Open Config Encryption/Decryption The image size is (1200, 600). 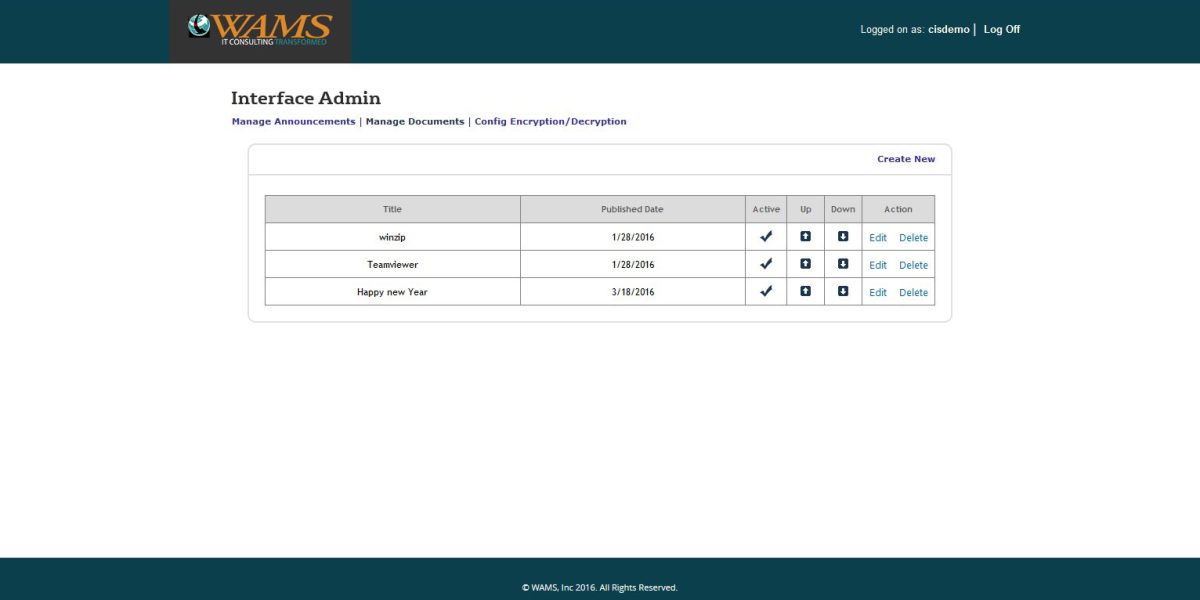click(x=550, y=121)
